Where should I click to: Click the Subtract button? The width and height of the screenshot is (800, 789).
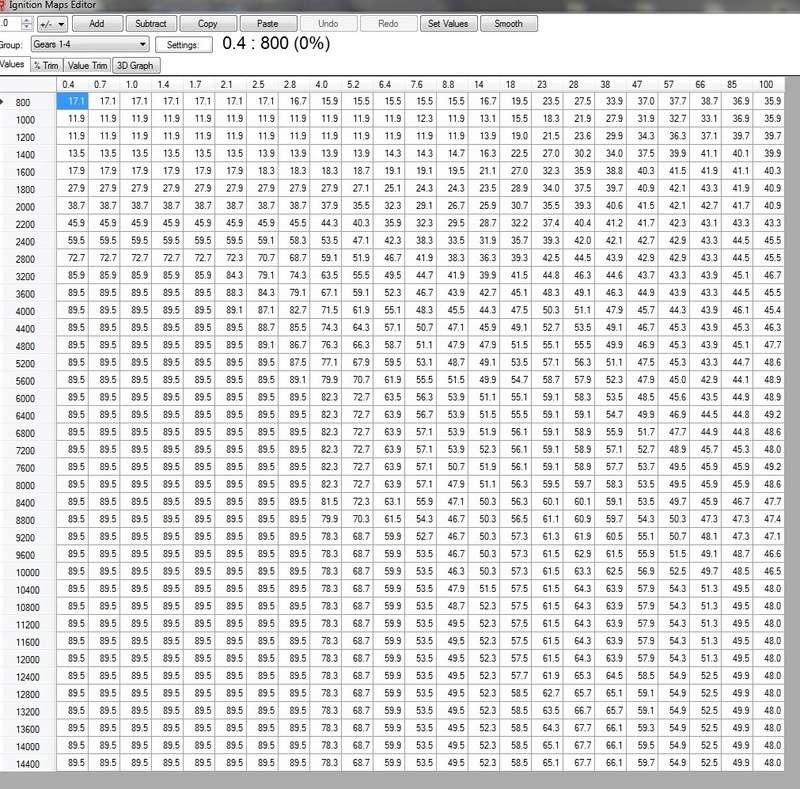click(x=151, y=24)
